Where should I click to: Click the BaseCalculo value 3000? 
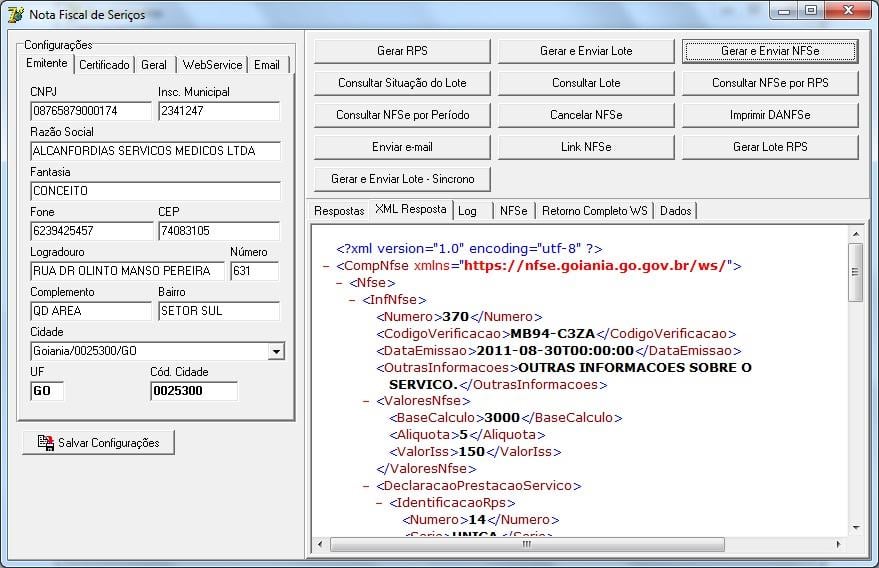click(502, 418)
